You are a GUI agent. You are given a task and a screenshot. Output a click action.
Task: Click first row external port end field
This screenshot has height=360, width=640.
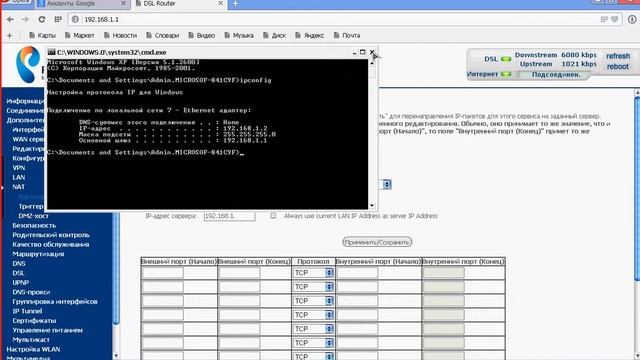point(239,273)
